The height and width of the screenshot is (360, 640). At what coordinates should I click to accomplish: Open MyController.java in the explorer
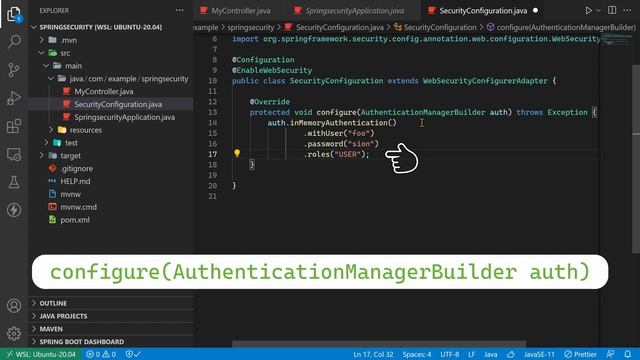(x=104, y=91)
